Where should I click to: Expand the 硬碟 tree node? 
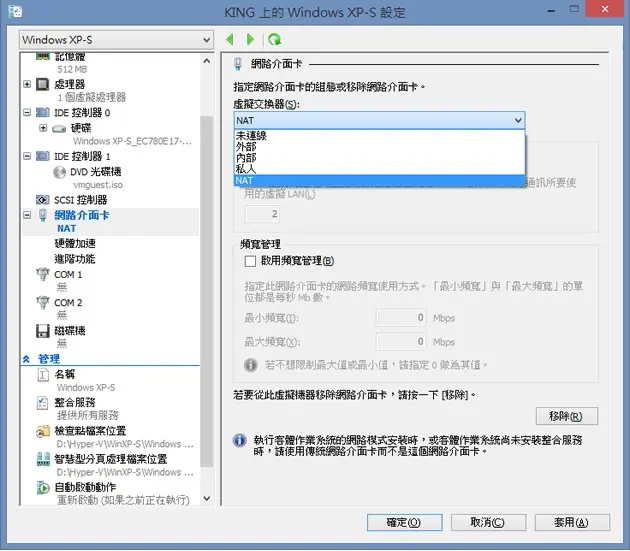pos(43,128)
